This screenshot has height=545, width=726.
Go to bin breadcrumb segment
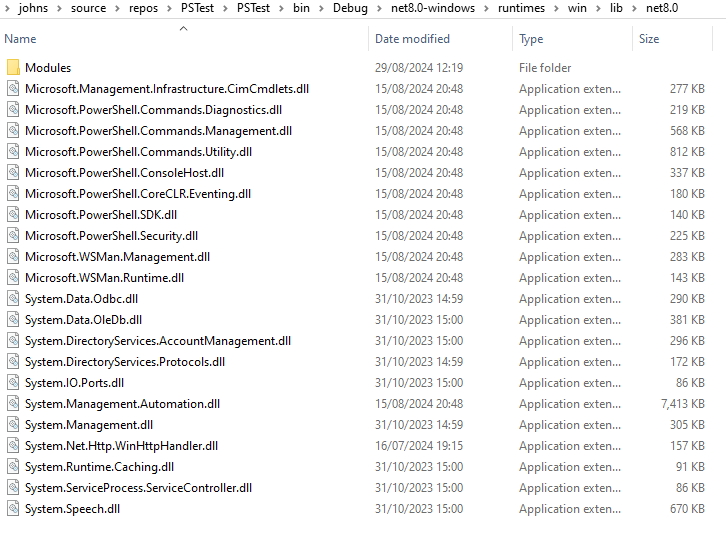pyautogui.click(x=301, y=8)
